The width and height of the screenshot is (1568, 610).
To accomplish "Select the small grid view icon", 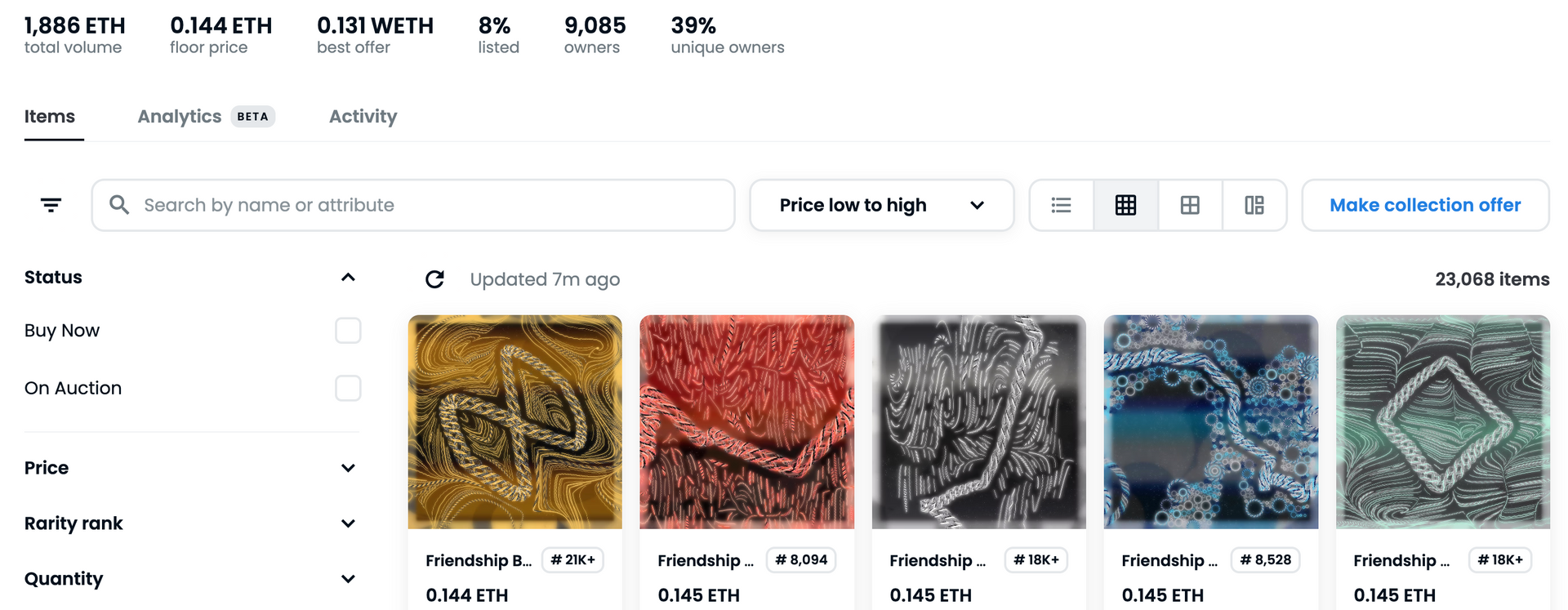I will pyautogui.click(x=1125, y=205).
